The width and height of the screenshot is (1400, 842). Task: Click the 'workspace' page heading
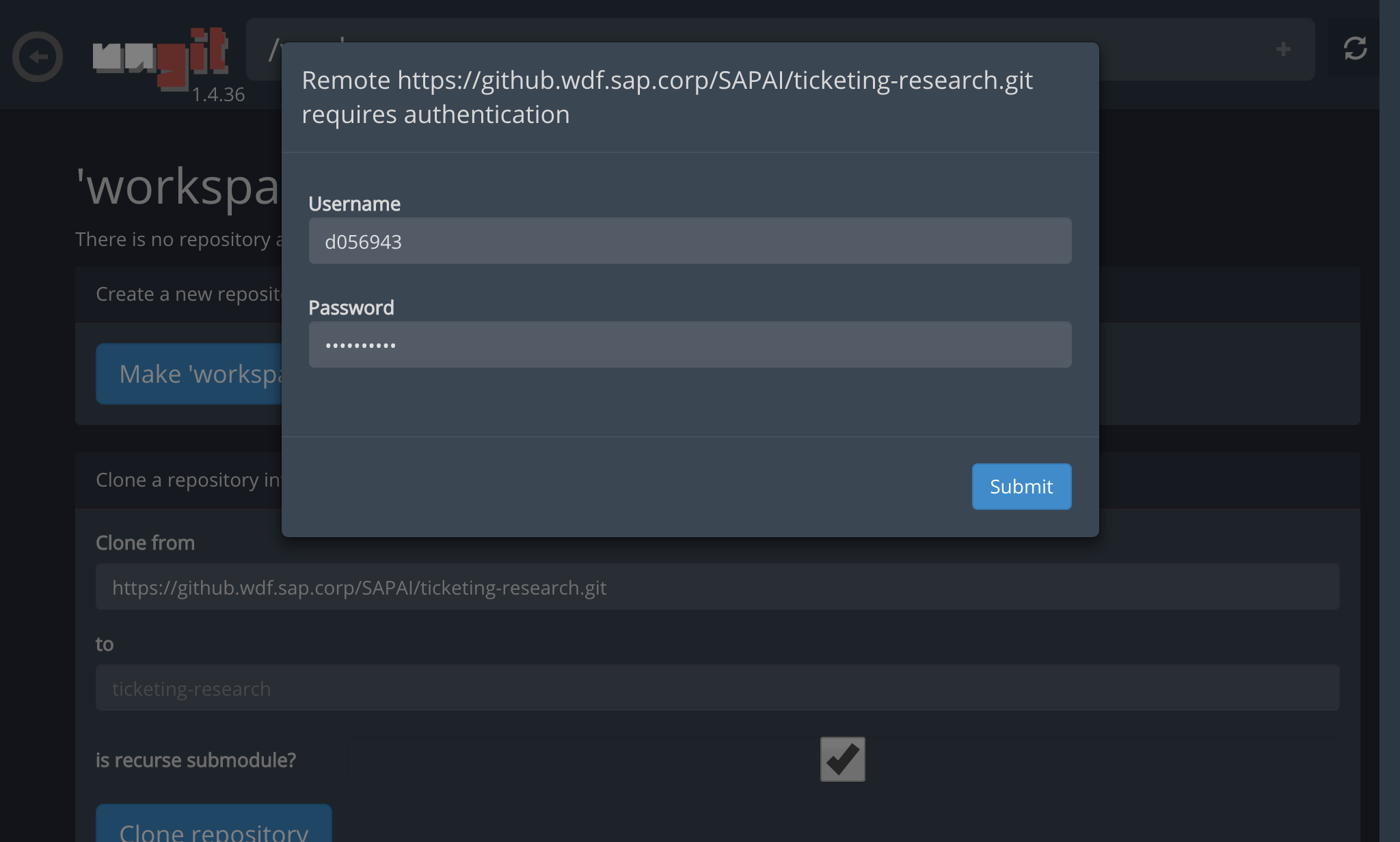coord(178,187)
